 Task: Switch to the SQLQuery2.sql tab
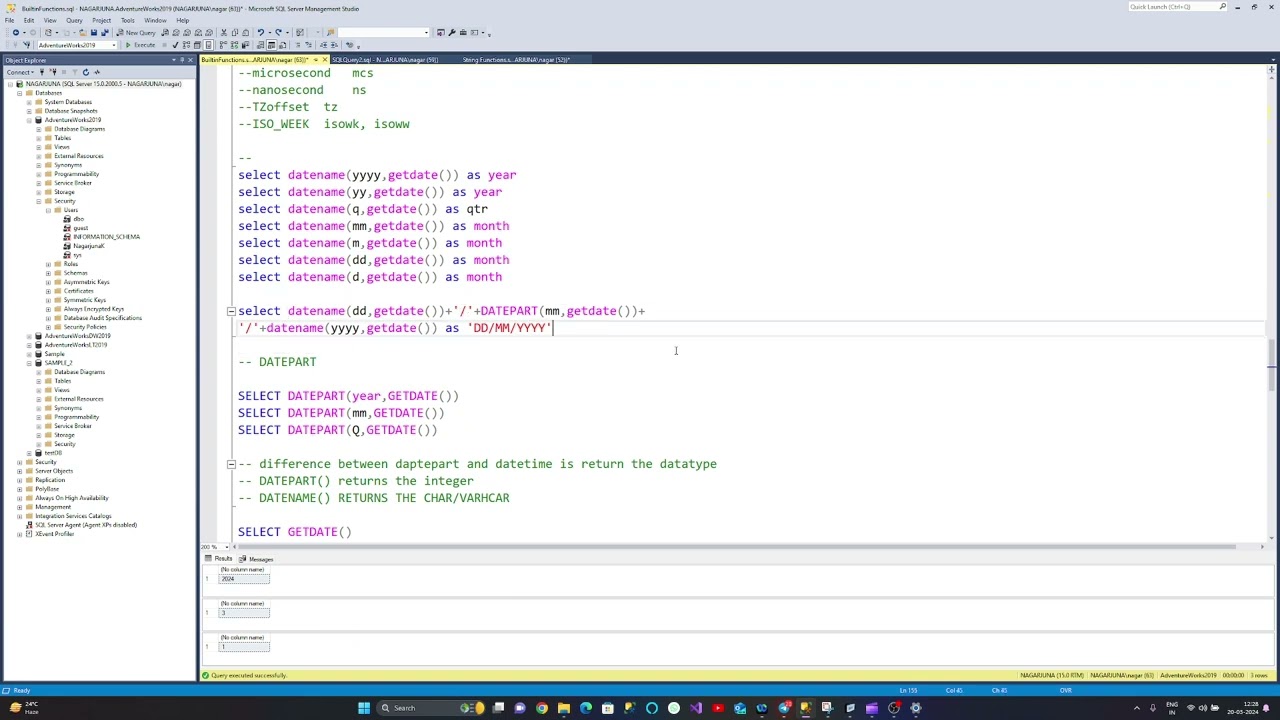pos(385,60)
